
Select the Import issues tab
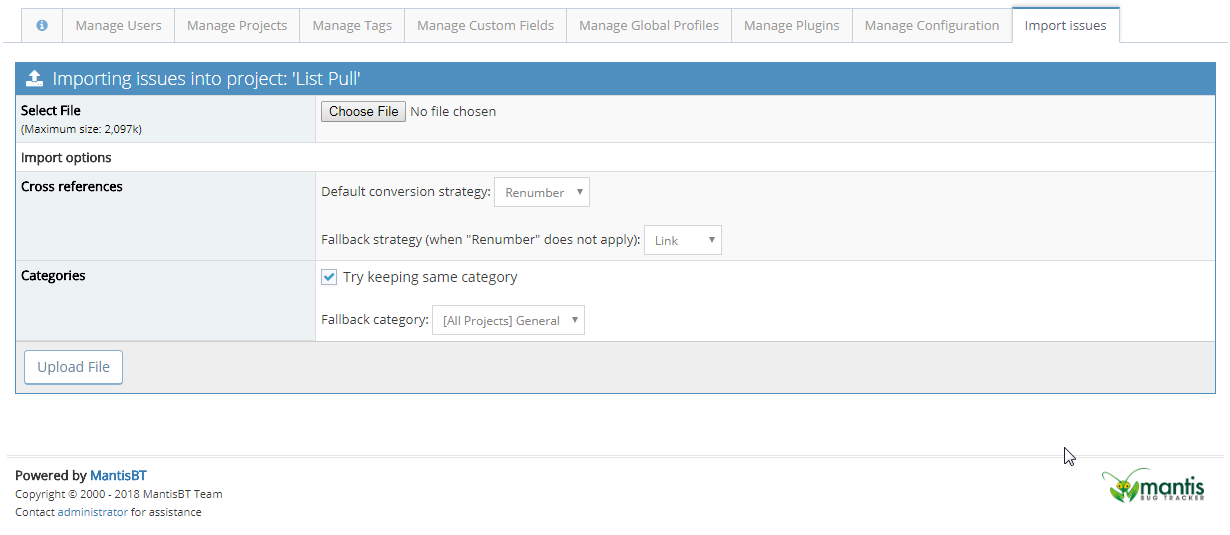[x=1065, y=25]
